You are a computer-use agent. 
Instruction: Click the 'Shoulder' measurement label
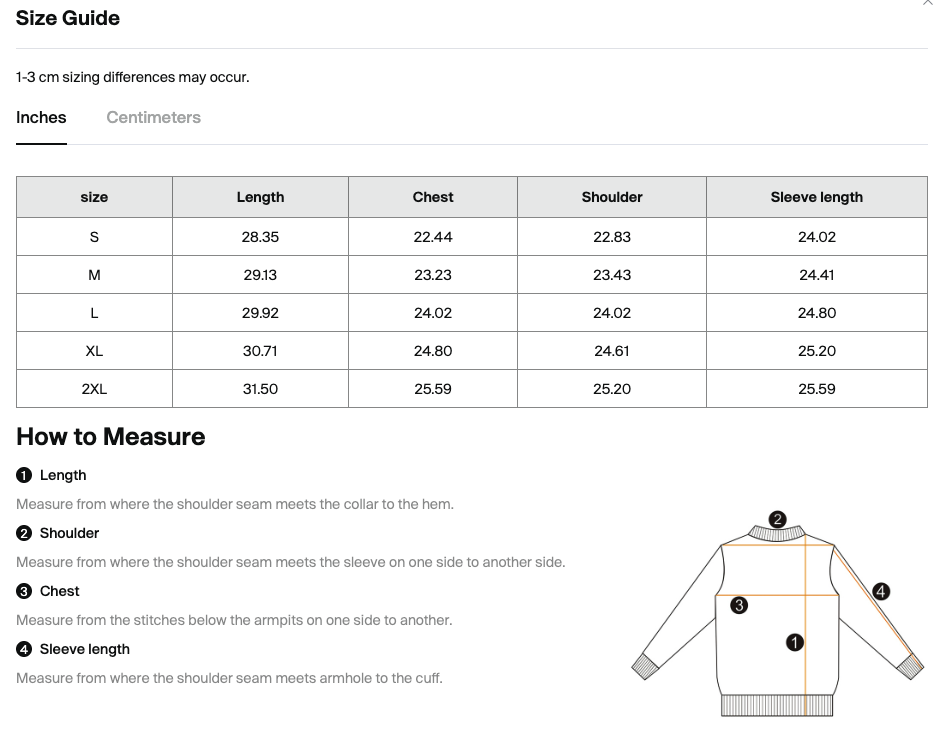point(69,533)
